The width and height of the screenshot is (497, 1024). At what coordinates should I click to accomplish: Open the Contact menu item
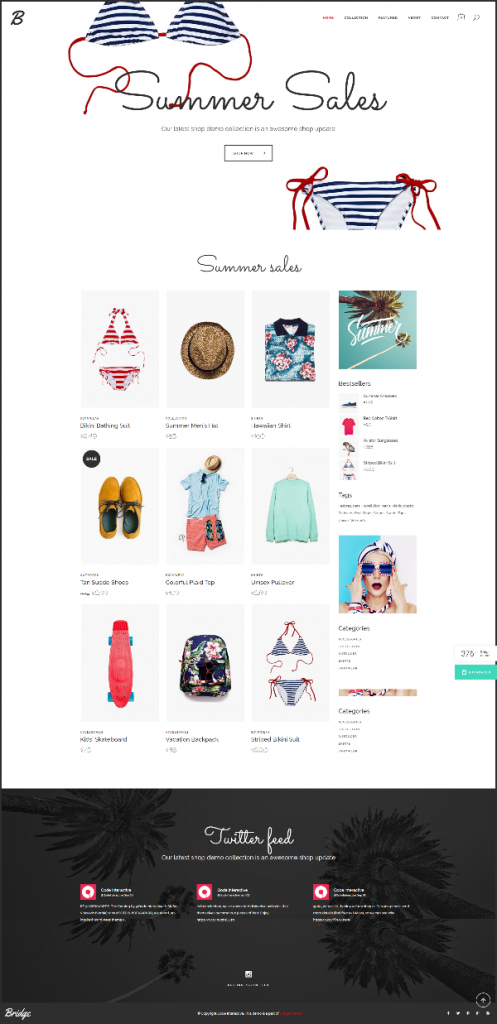pyautogui.click(x=440, y=18)
